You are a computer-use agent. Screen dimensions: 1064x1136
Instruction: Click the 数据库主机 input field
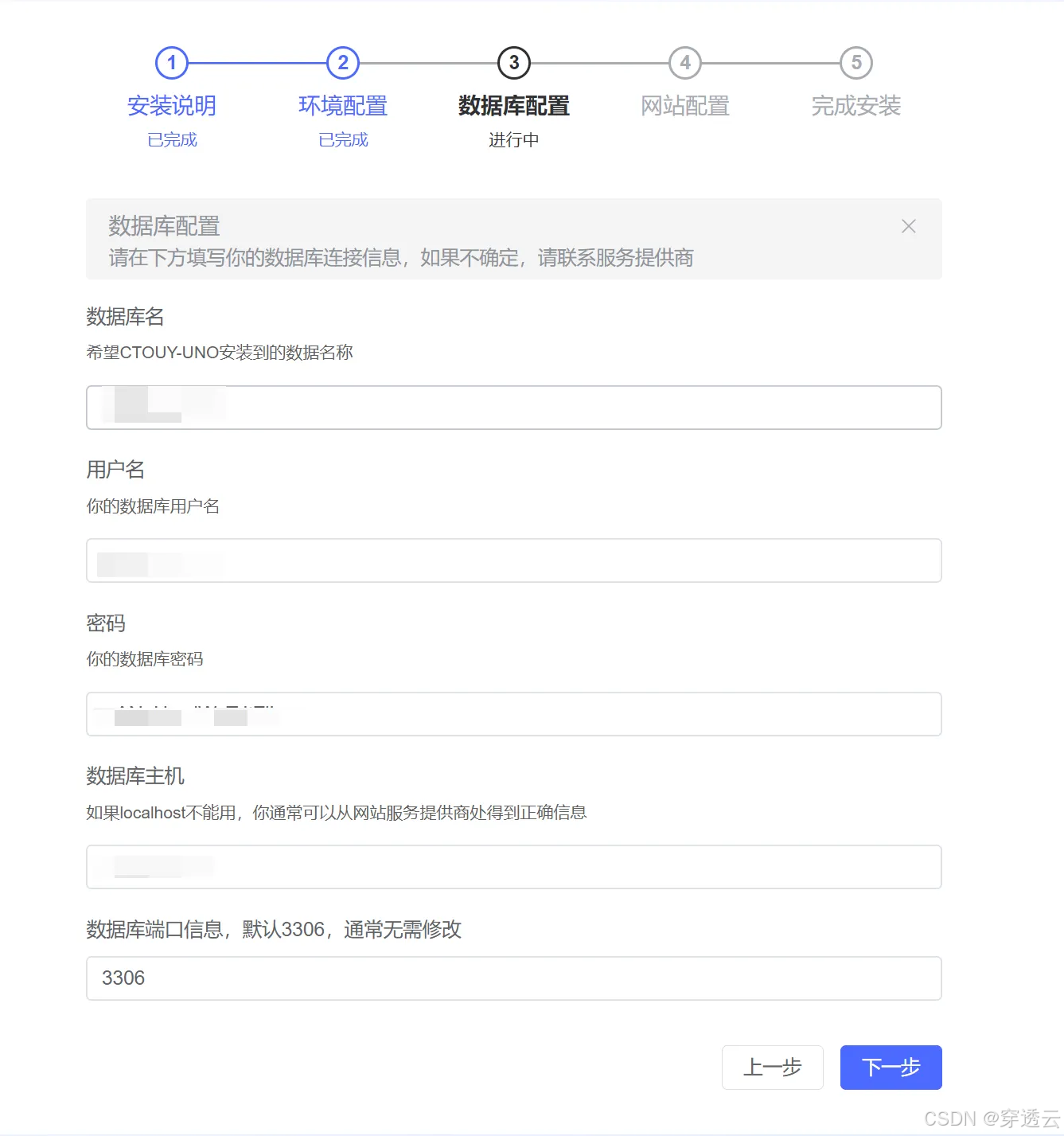pos(513,867)
